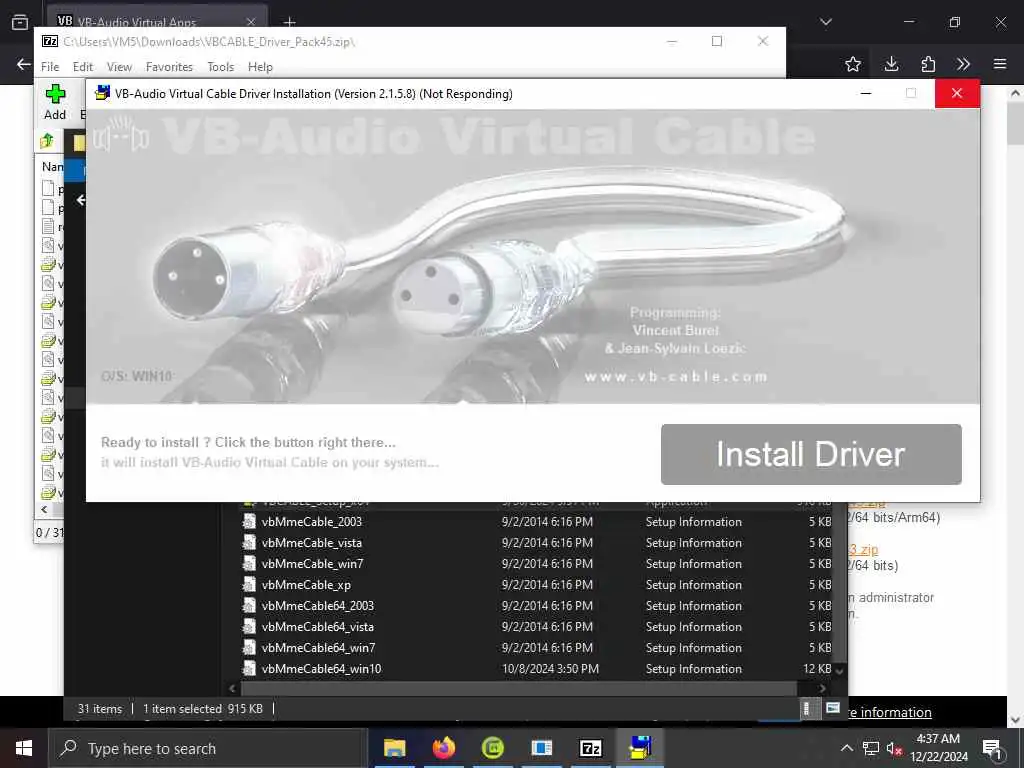Viewport: 1024px width, 768px height.
Task: Open Help menu in 7-Zip window
Action: (x=260, y=67)
